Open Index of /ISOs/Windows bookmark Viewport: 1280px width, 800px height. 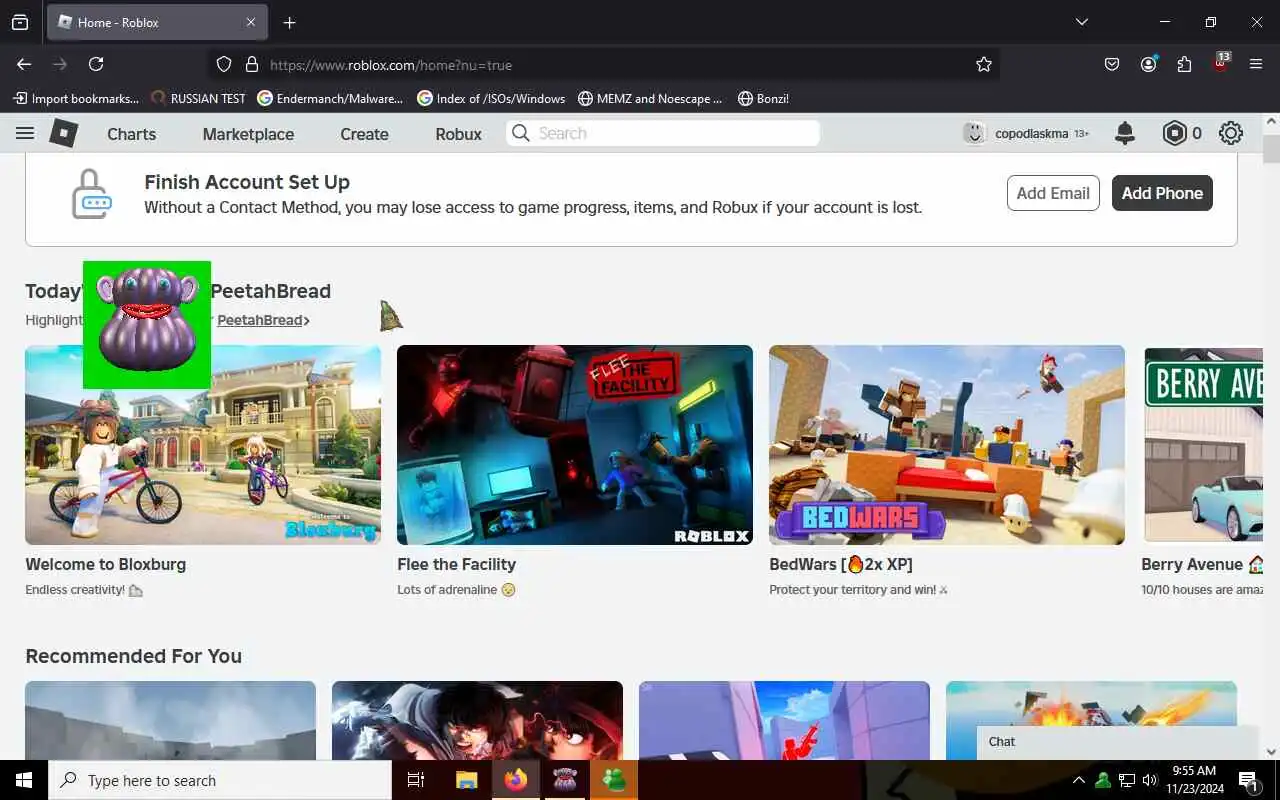click(491, 98)
